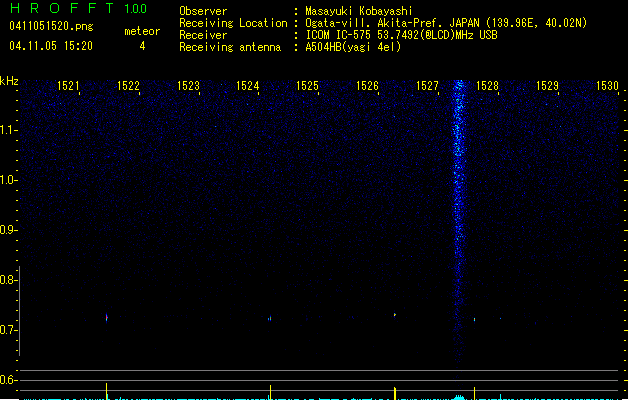Viewport: 629px width, 400px height.
Task: Click the meteor echo spot after 1524
Action: [x=270, y=319]
